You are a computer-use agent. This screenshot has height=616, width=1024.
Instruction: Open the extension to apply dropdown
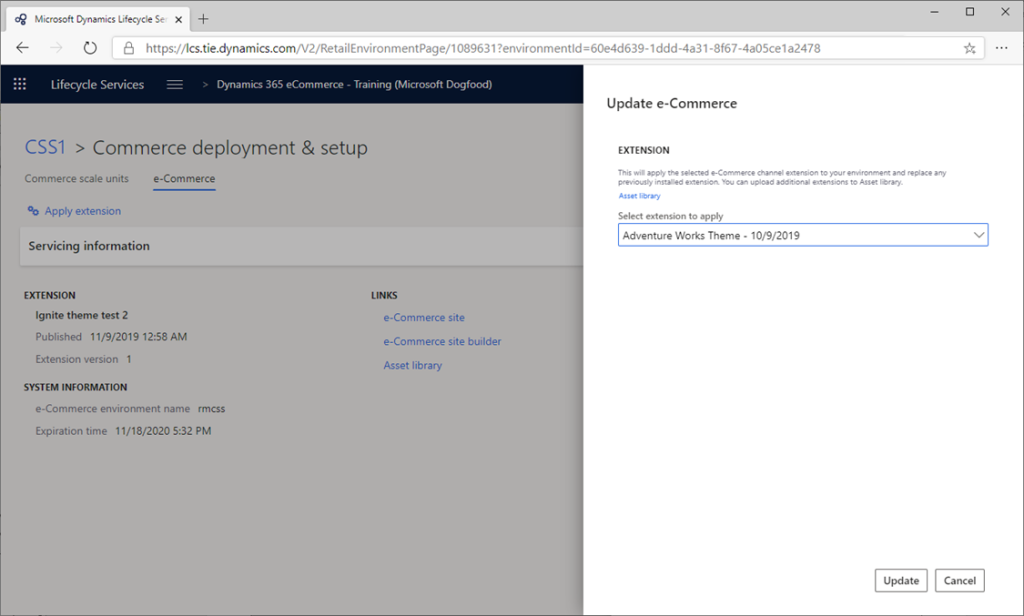click(x=978, y=234)
